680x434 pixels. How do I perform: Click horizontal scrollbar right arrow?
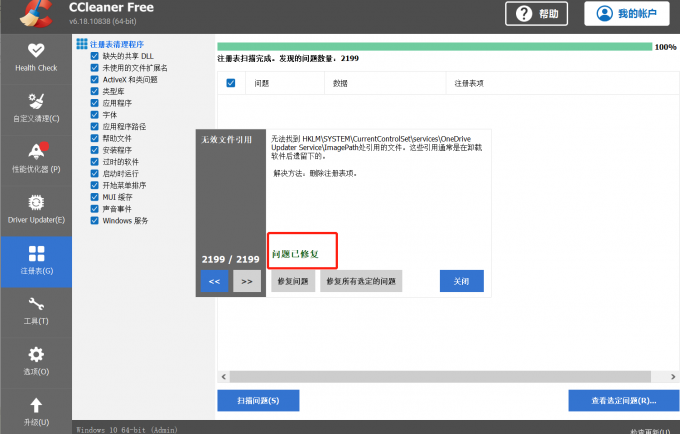673,377
